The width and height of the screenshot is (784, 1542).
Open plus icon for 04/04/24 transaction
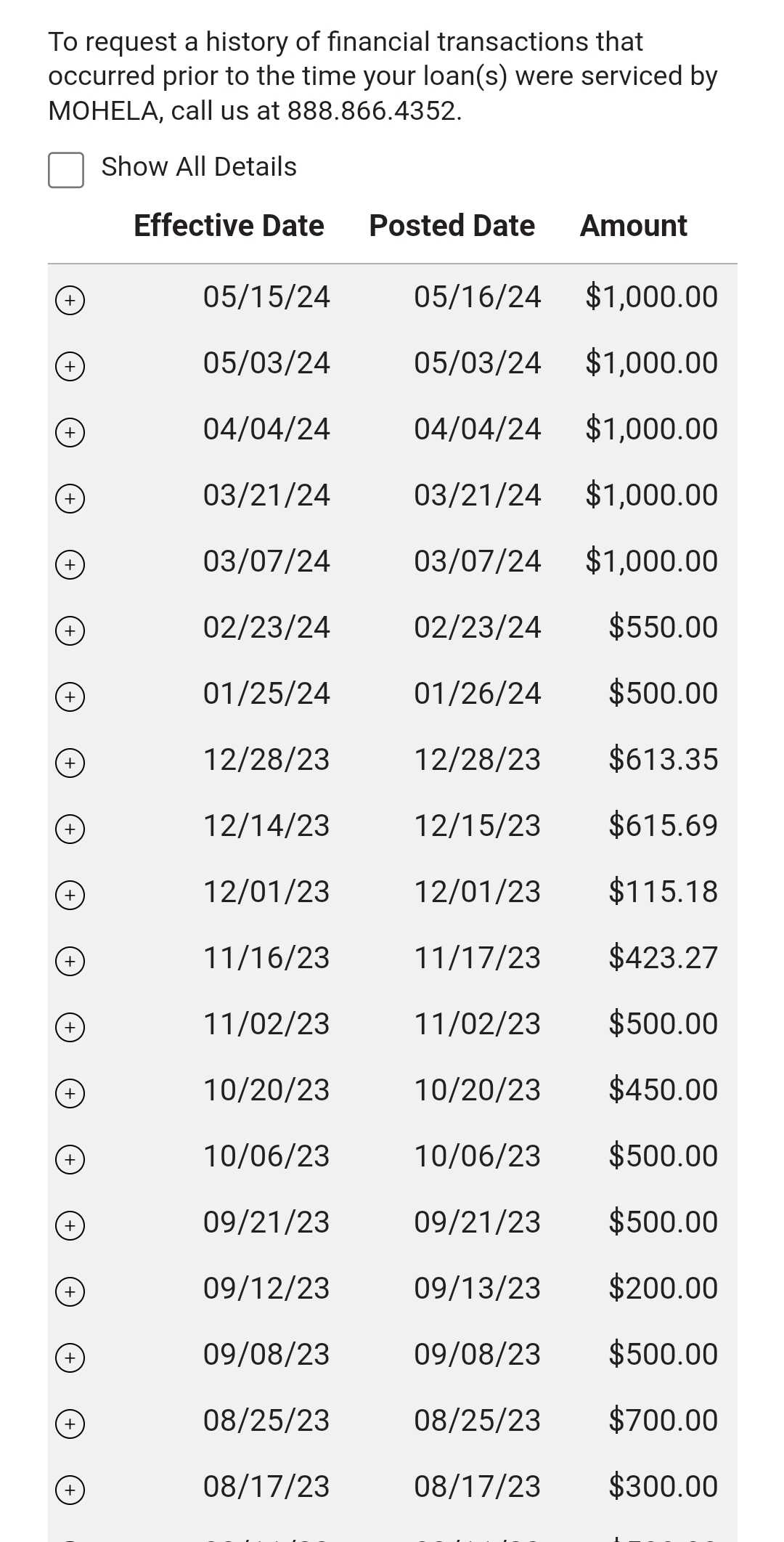point(70,432)
